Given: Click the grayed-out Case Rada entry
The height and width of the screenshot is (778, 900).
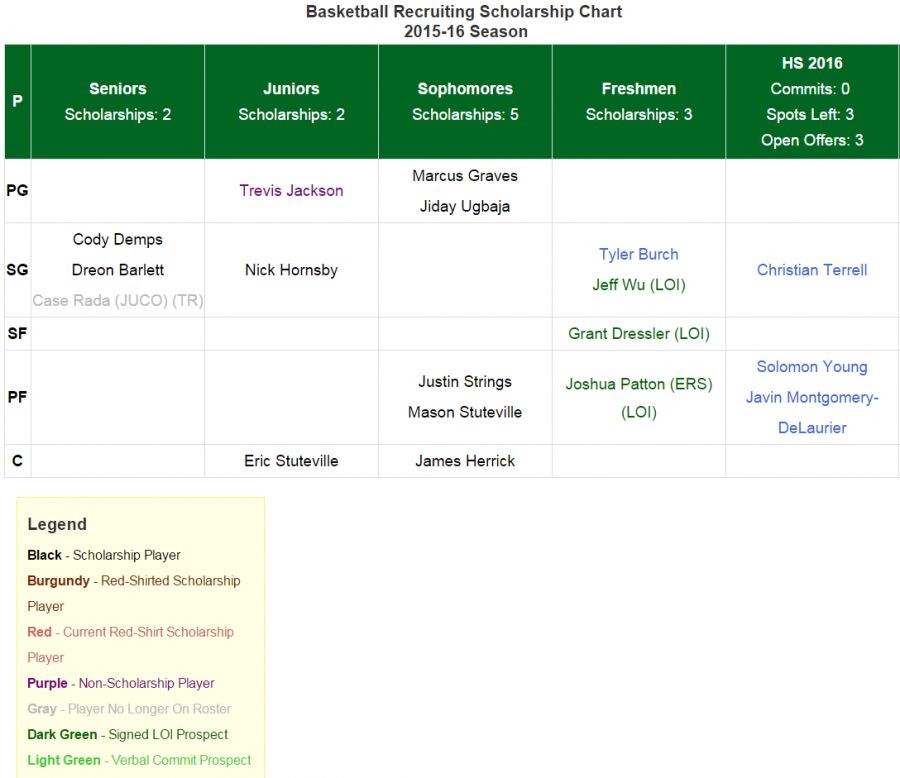Looking at the screenshot, I should point(118,301).
